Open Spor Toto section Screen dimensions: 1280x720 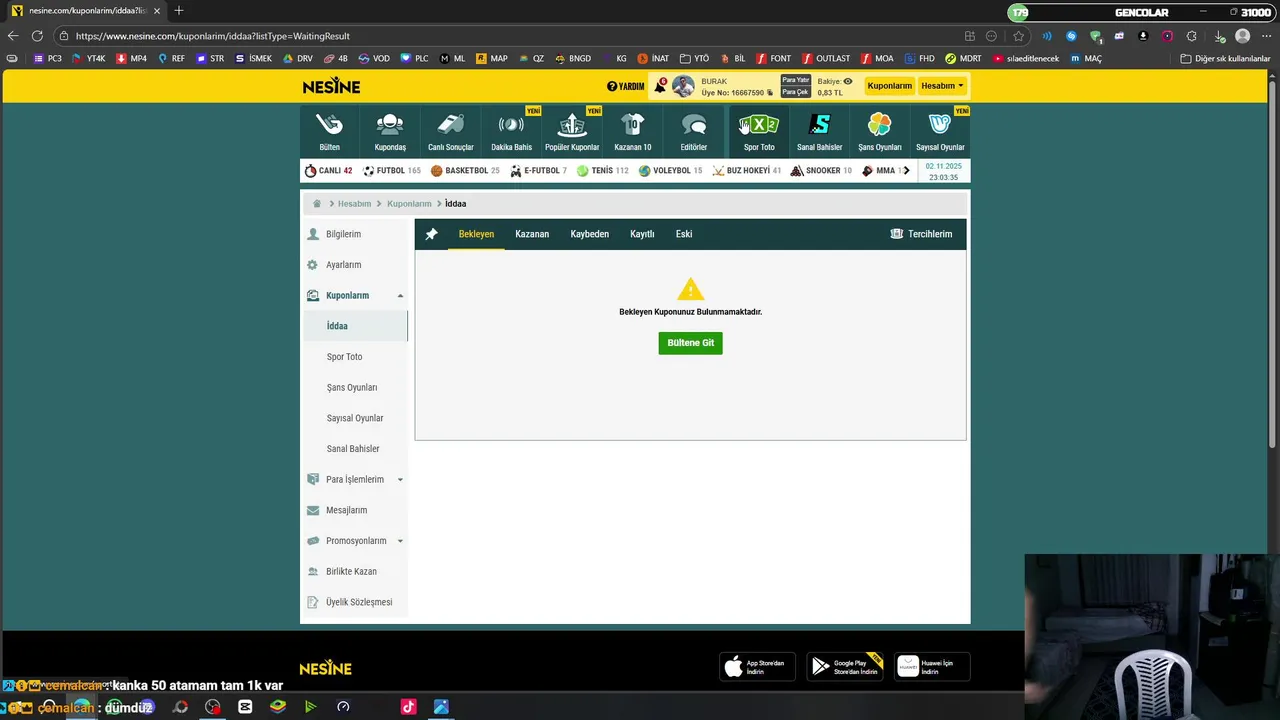pos(759,131)
